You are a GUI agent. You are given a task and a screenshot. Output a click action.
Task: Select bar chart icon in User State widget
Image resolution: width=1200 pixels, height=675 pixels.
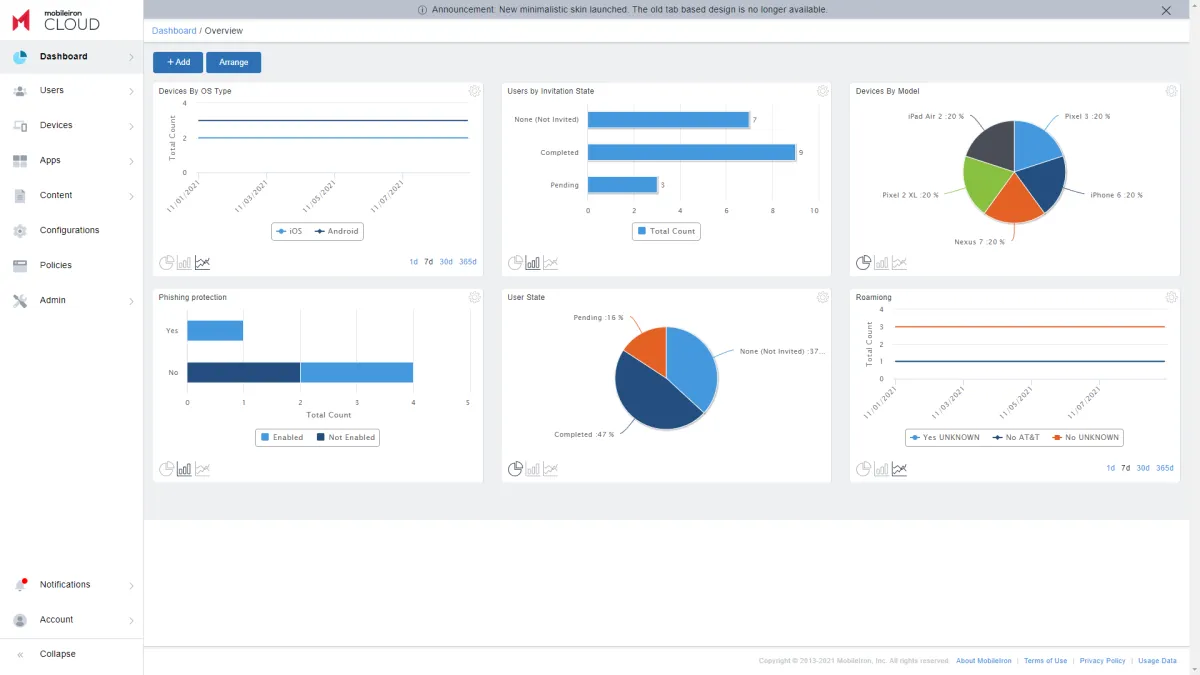(533, 469)
